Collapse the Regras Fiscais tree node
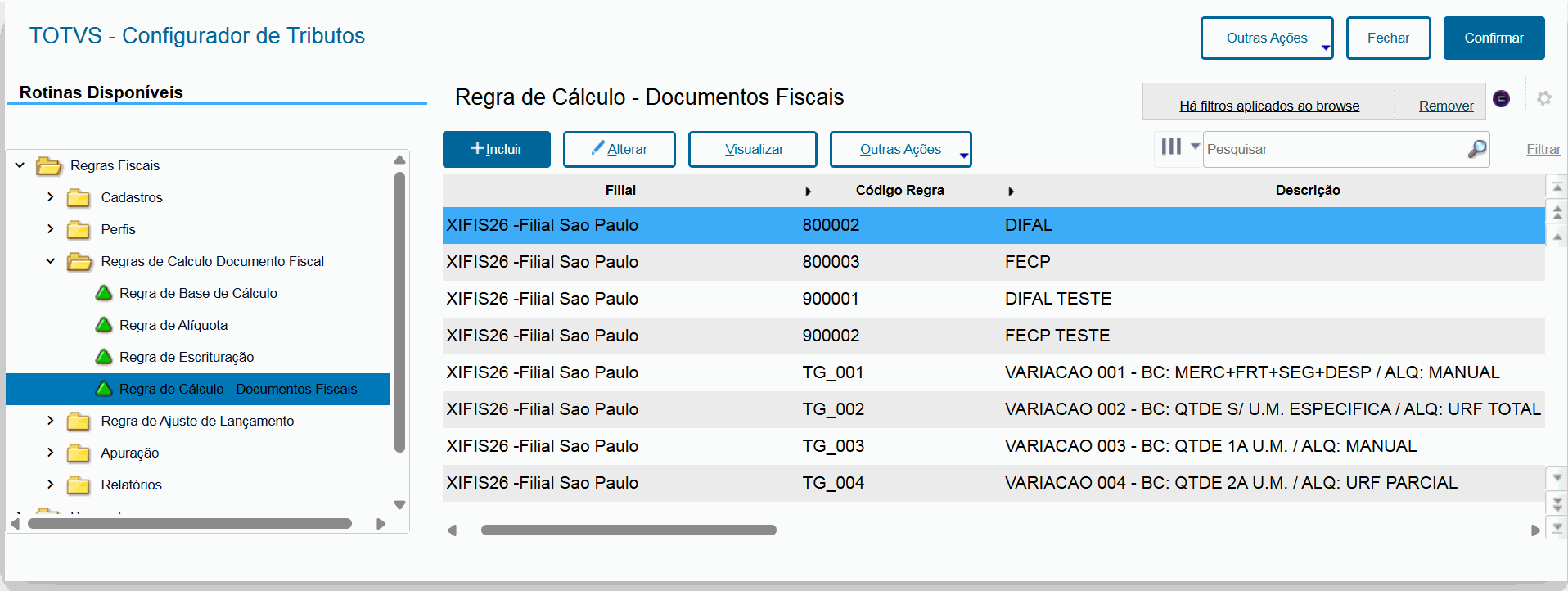Image resolution: width=1568 pixels, height=591 pixels. point(20,165)
